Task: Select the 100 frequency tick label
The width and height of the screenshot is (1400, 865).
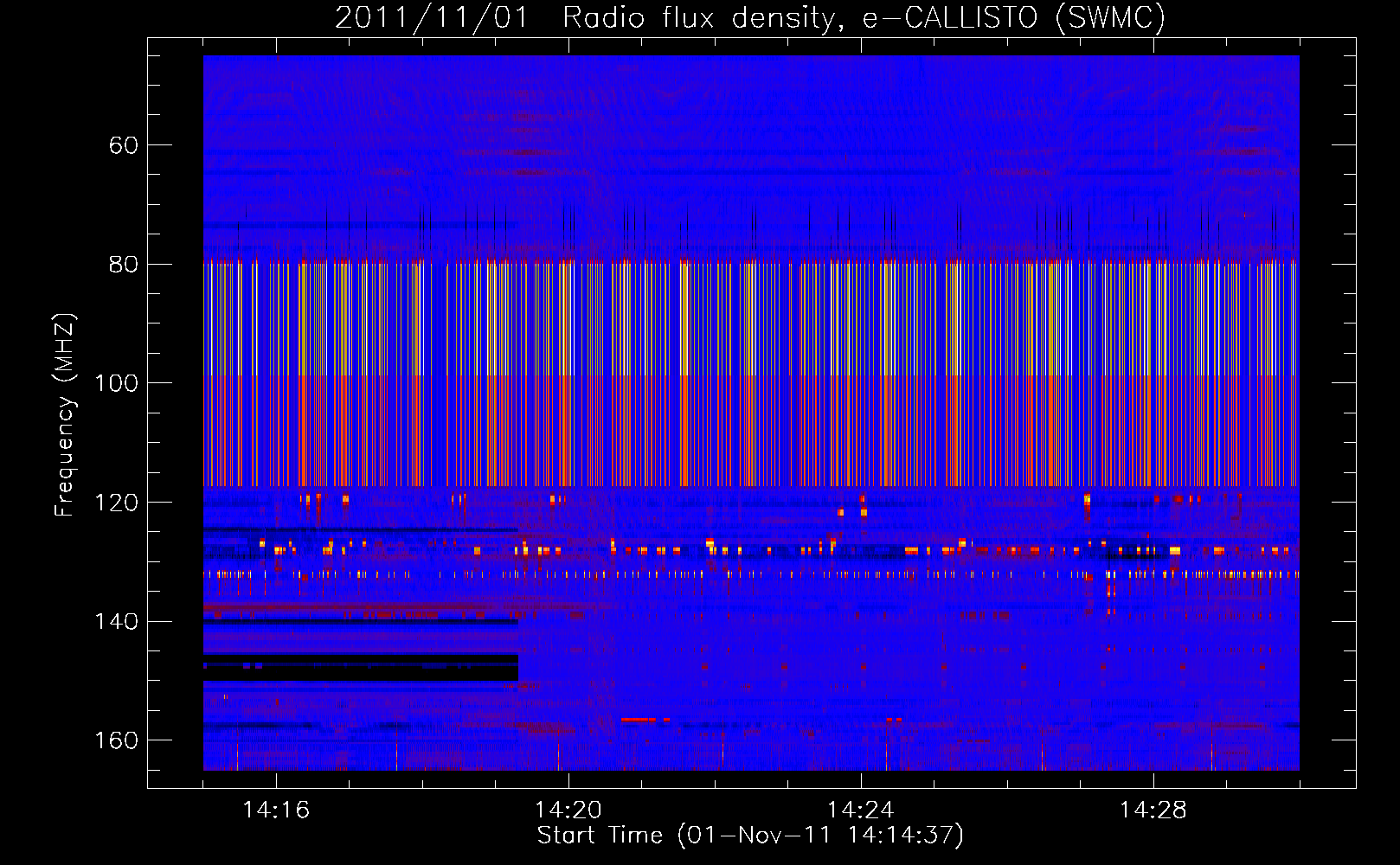Action: tap(116, 382)
